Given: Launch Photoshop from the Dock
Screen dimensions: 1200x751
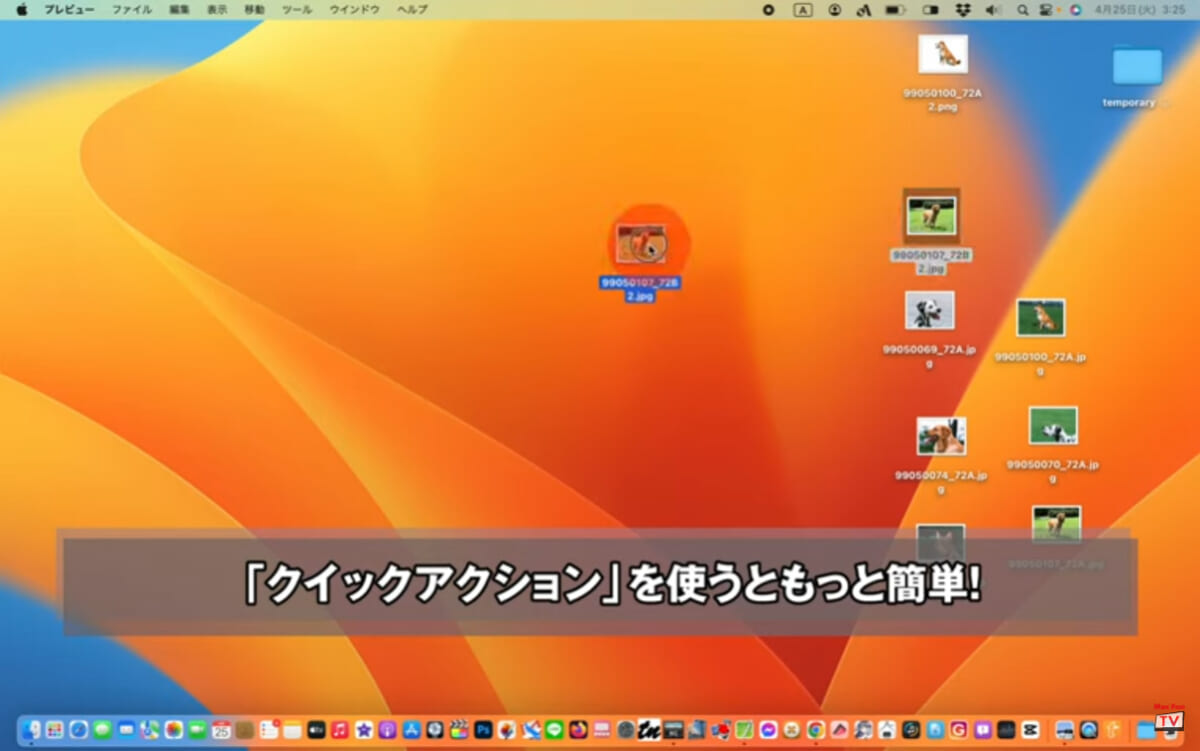Looking at the screenshot, I should tap(483, 730).
